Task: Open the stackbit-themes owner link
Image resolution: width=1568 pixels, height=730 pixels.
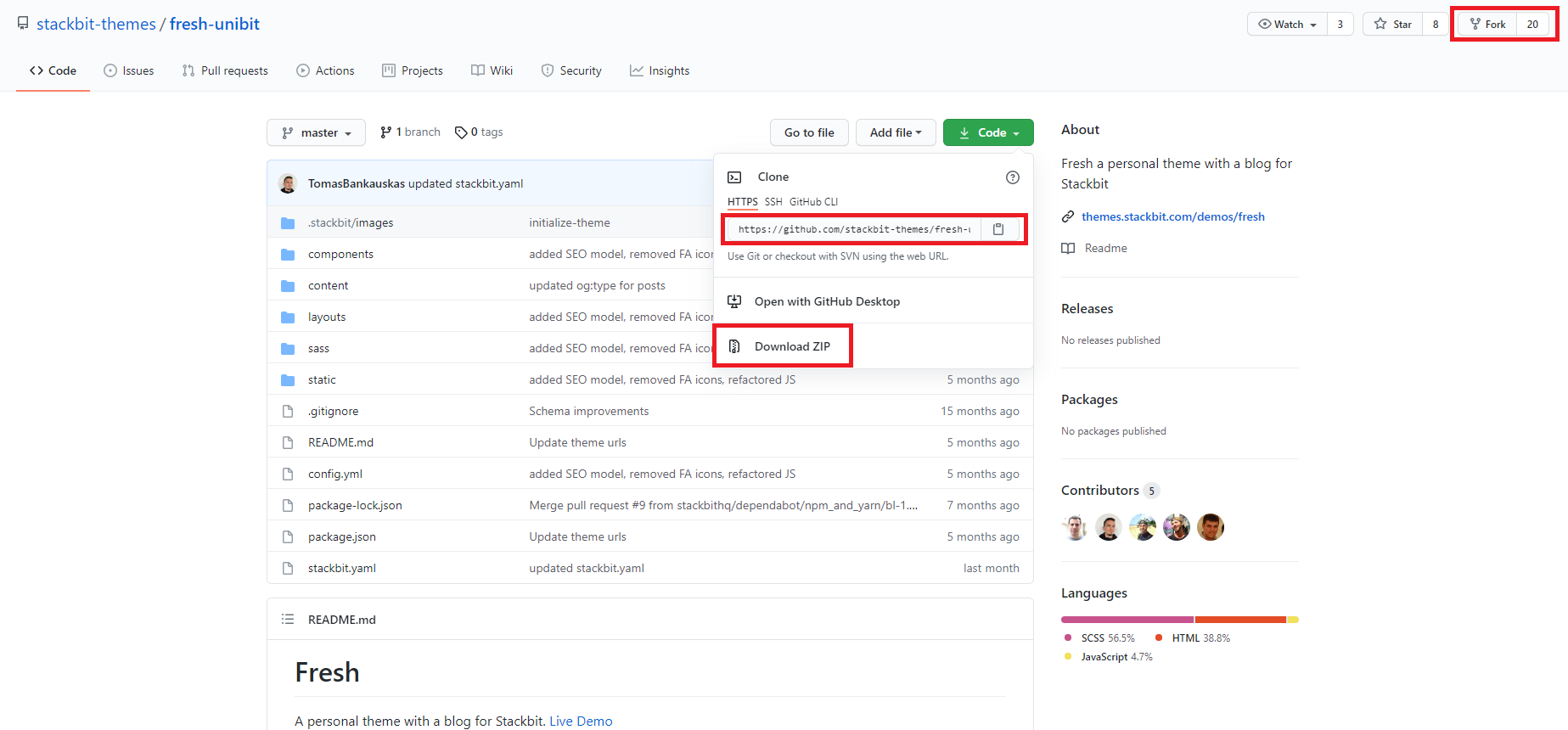Action: (96, 24)
